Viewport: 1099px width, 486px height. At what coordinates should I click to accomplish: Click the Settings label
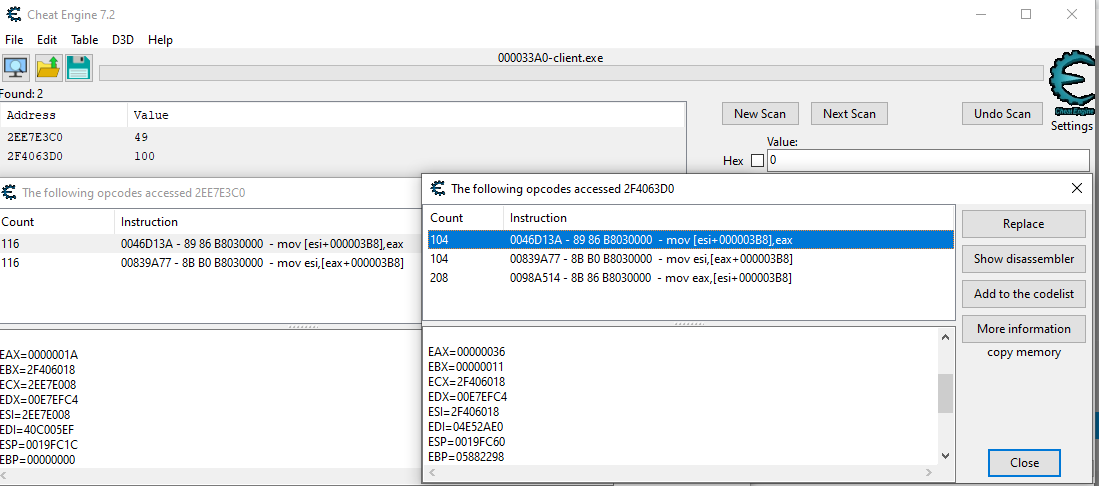click(x=1071, y=126)
